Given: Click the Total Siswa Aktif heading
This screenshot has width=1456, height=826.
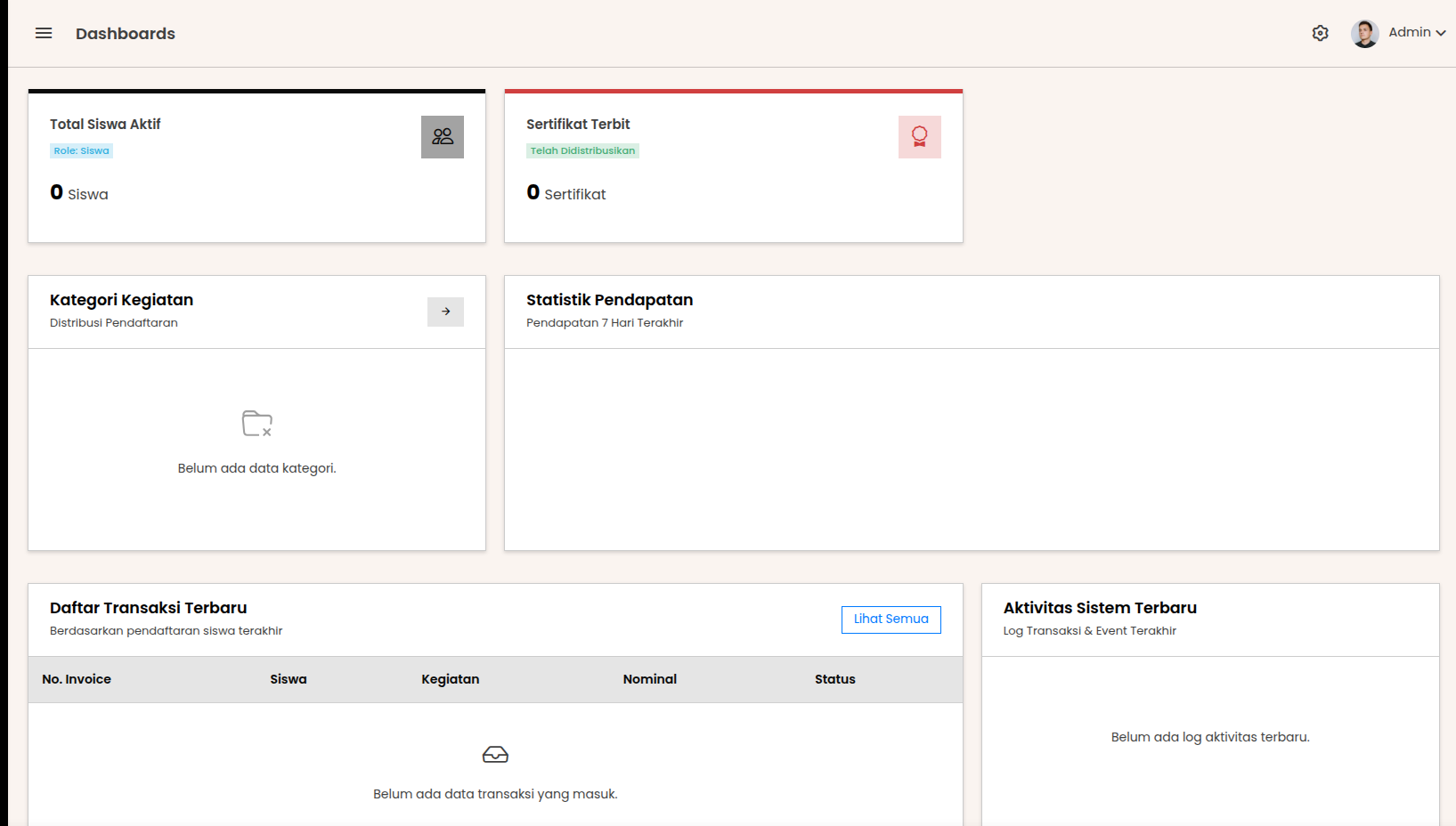Looking at the screenshot, I should 105,124.
